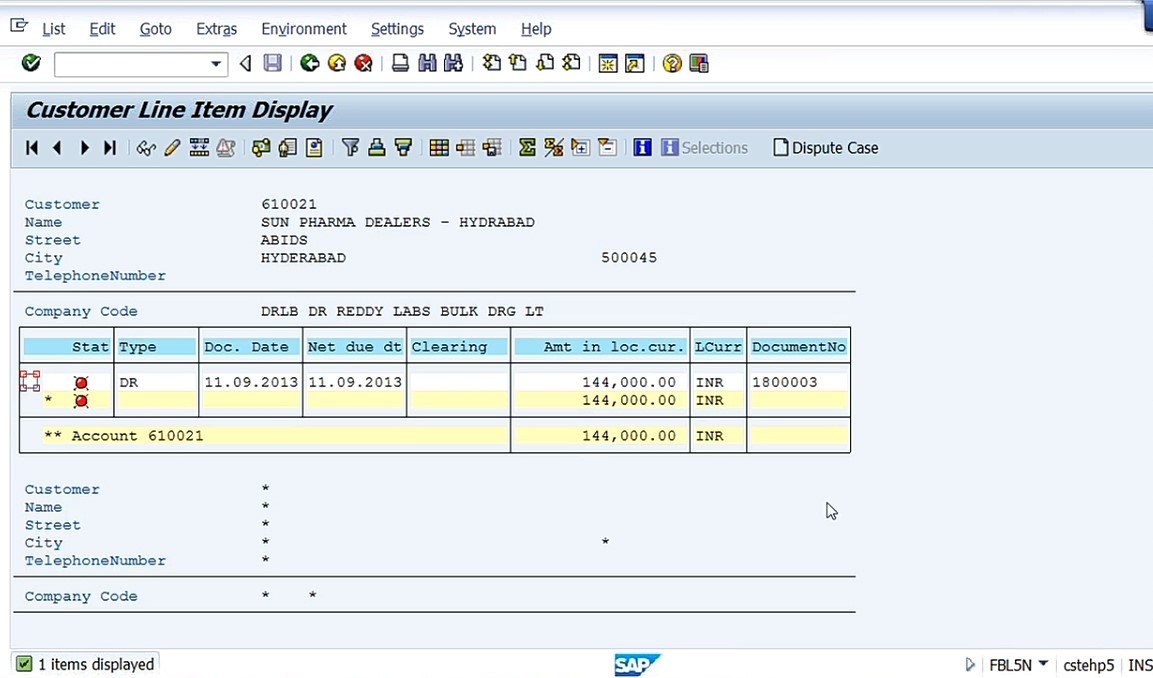Click the red status icon in DR row

pyautogui.click(x=81, y=382)
